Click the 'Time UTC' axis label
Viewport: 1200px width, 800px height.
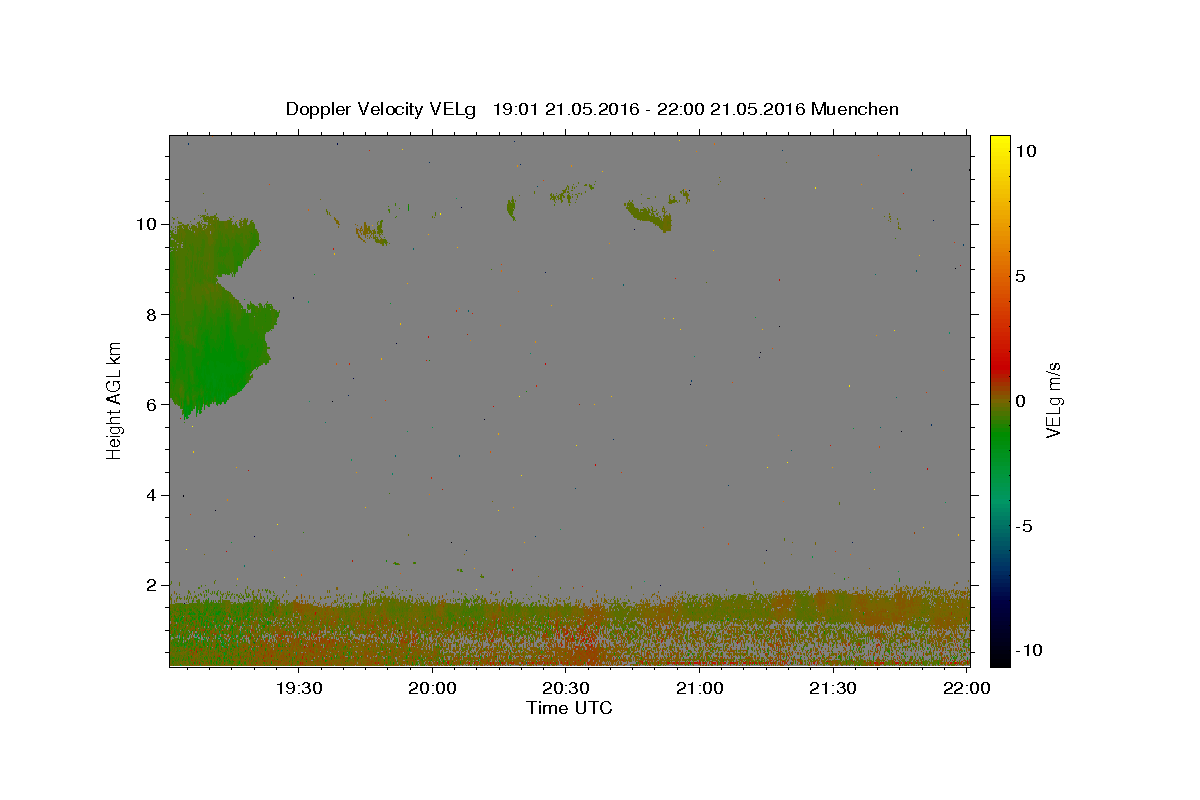tap(569, 708)
